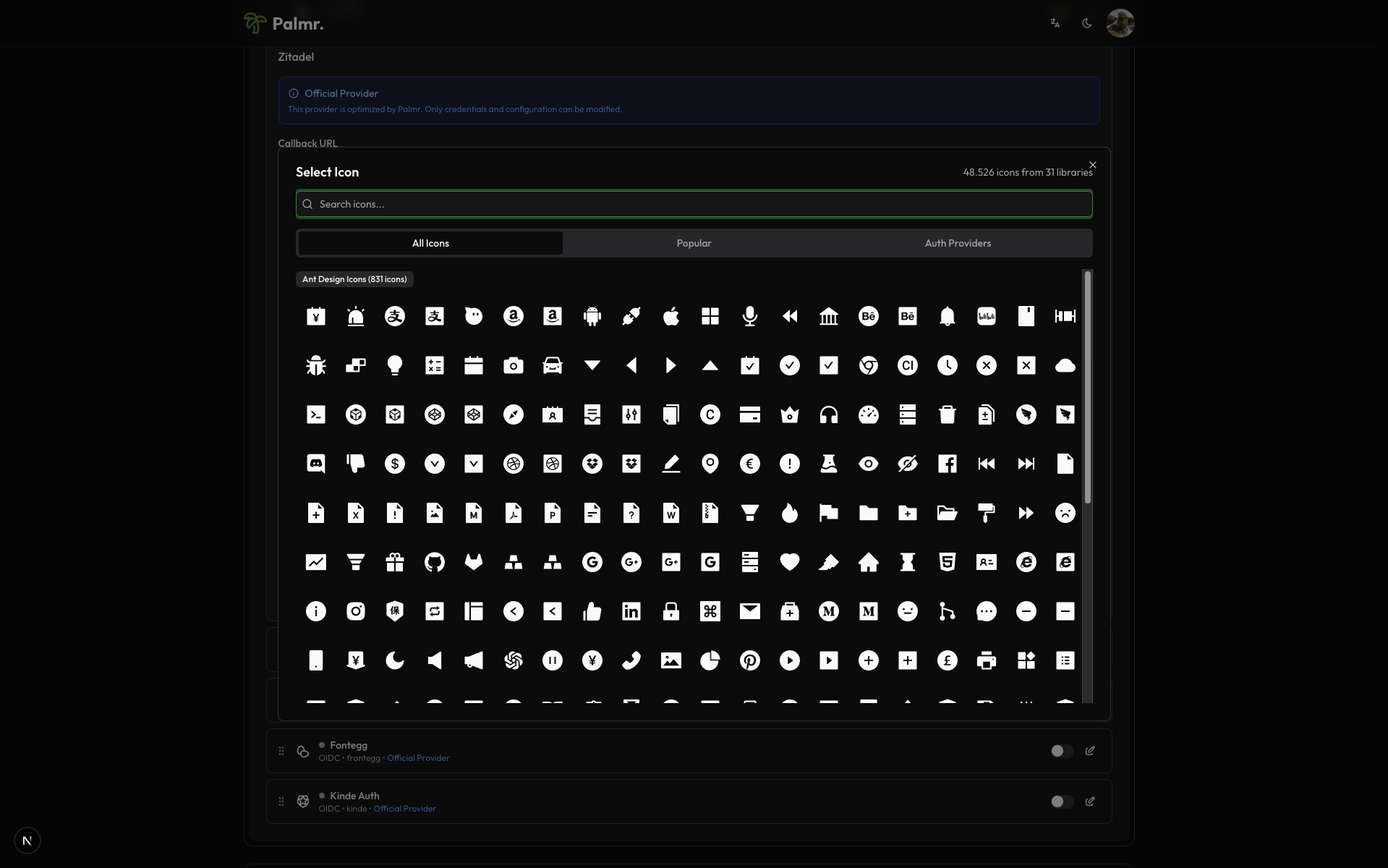
Task: Select the filter funnel icon
Action: point(749,513)
